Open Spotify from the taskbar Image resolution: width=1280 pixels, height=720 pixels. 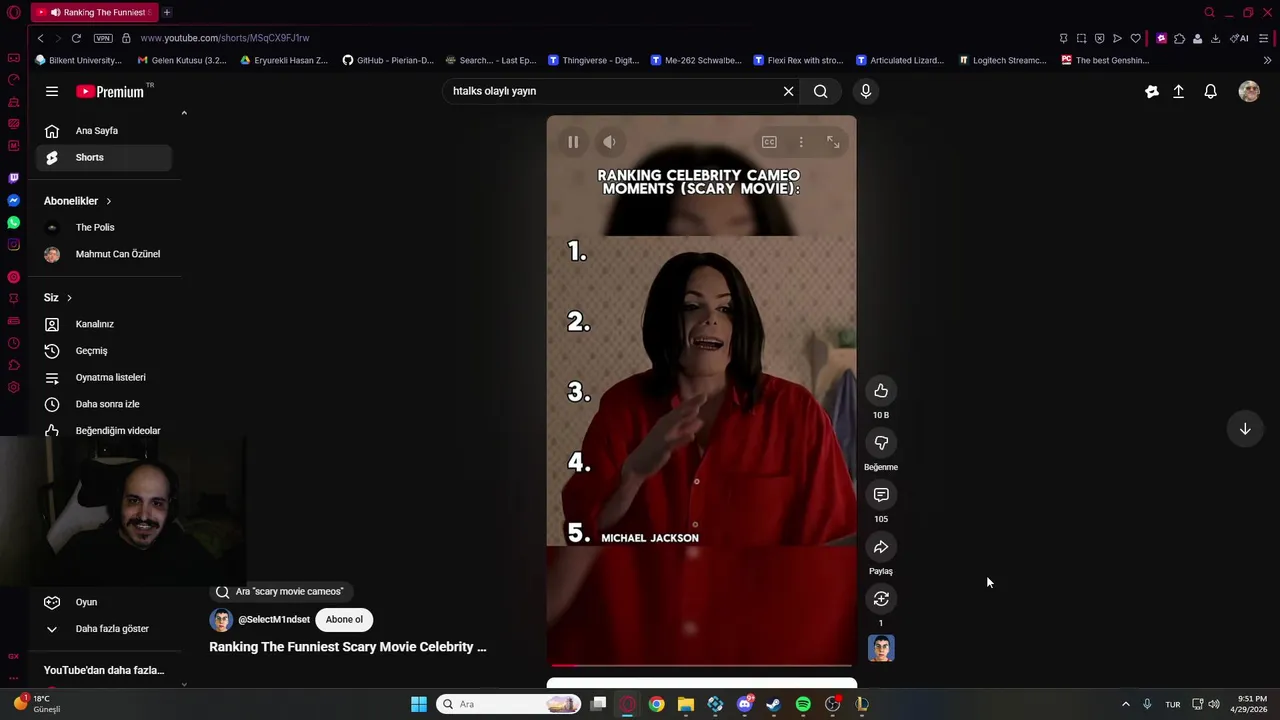[803, 704]
